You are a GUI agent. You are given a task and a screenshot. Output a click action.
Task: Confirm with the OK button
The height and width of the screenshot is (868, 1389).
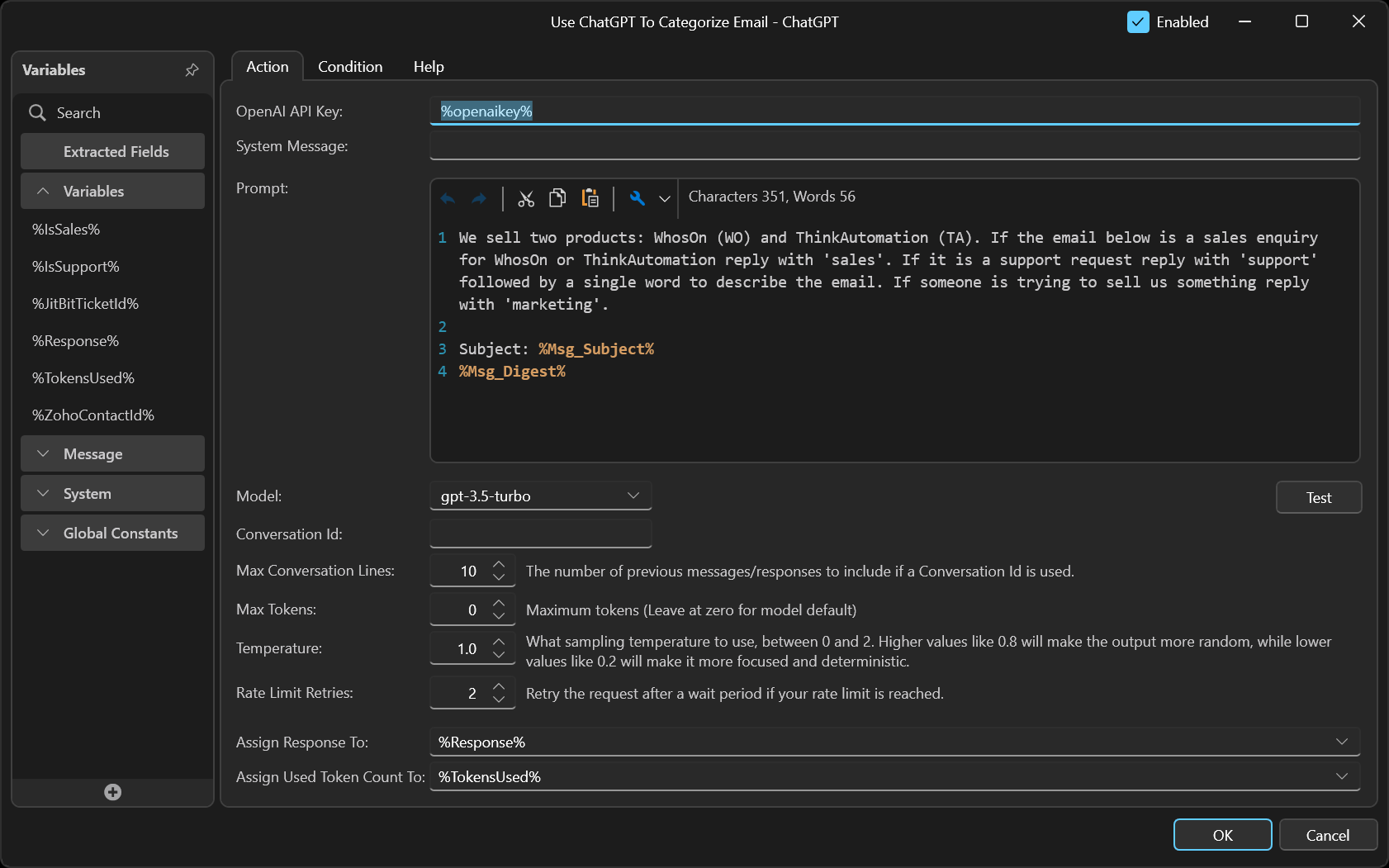[1223, 835]
